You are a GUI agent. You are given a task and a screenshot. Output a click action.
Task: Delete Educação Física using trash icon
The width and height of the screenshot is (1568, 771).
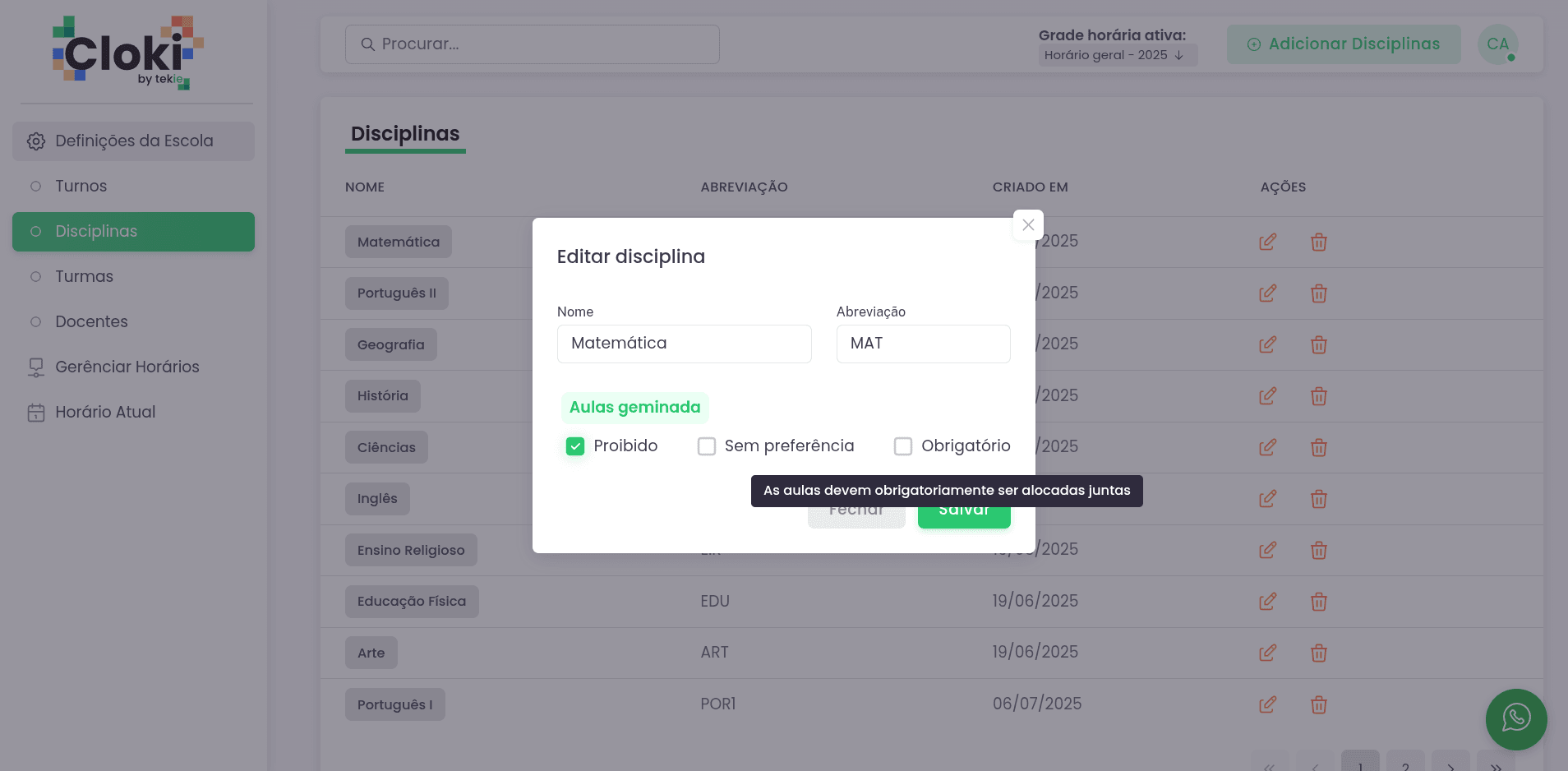coord(1318,602)
